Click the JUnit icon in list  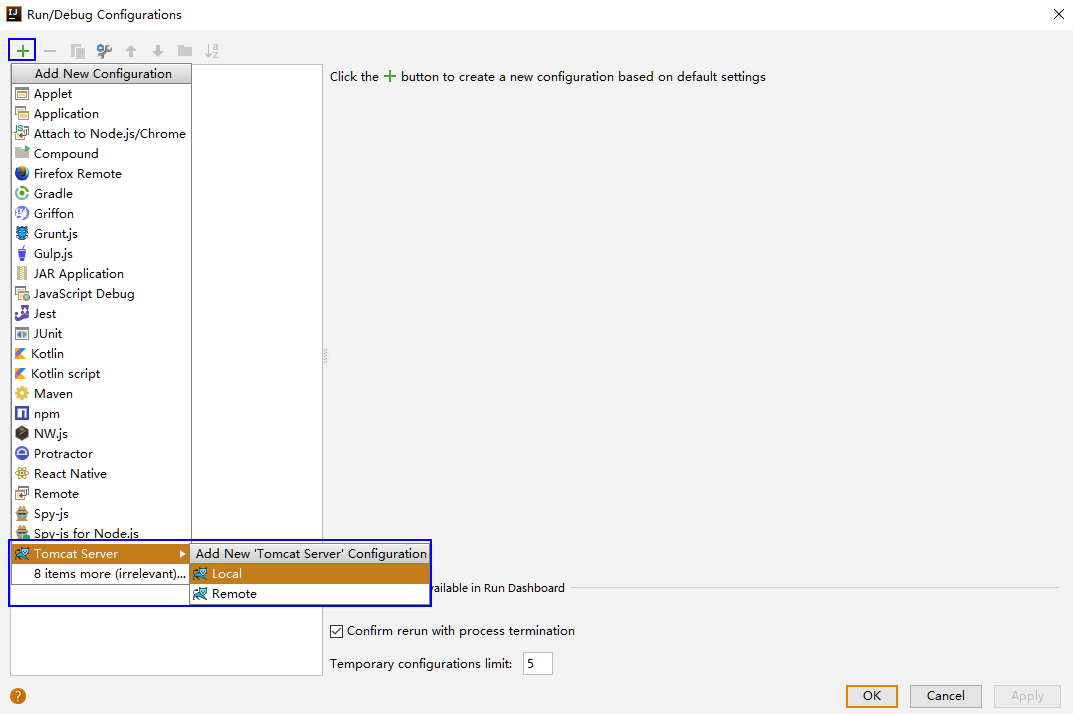click(22, 333)
